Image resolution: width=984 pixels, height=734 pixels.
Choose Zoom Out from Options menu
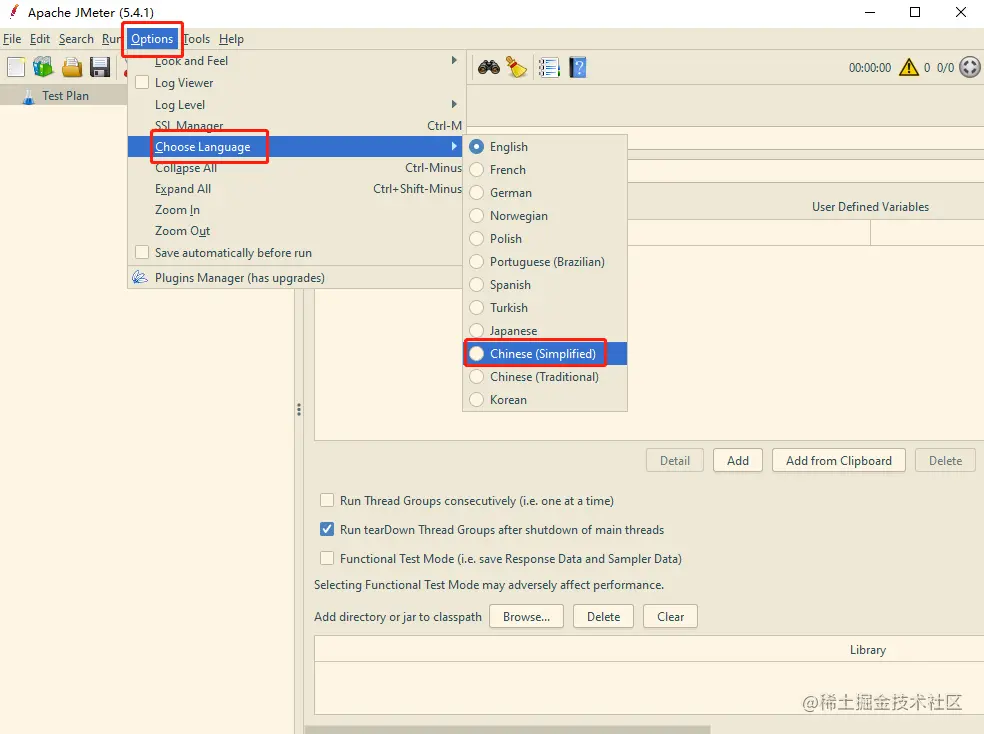pyautogui.click(x=295, y=231)
